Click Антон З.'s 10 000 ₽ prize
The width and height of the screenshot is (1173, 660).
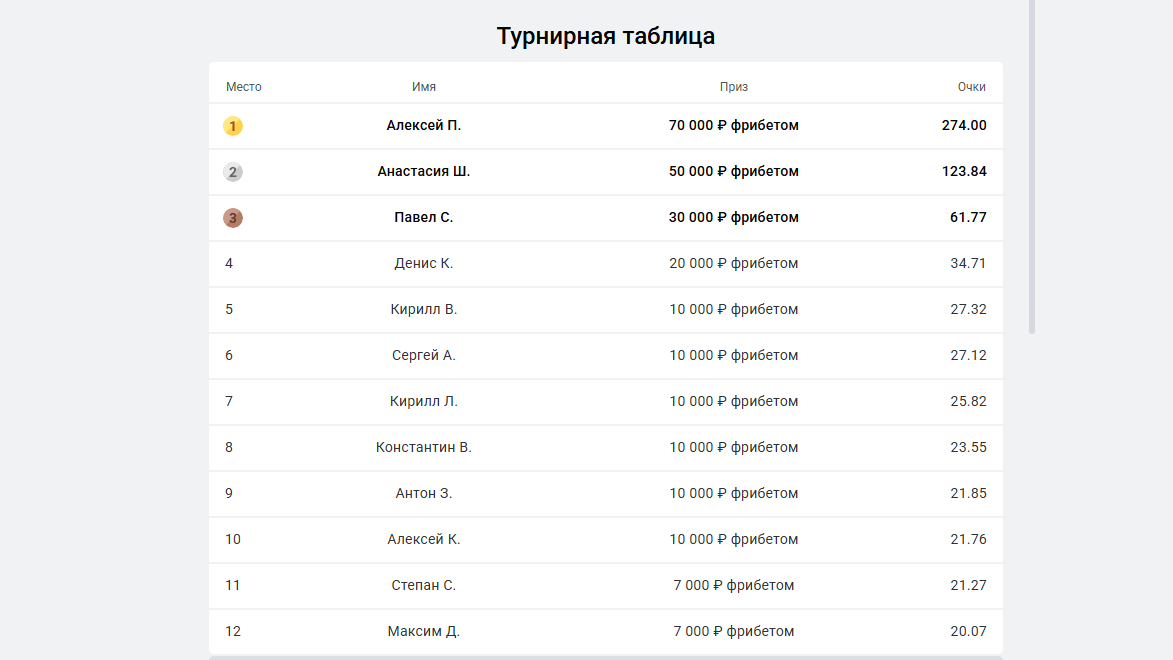(734, 494)
